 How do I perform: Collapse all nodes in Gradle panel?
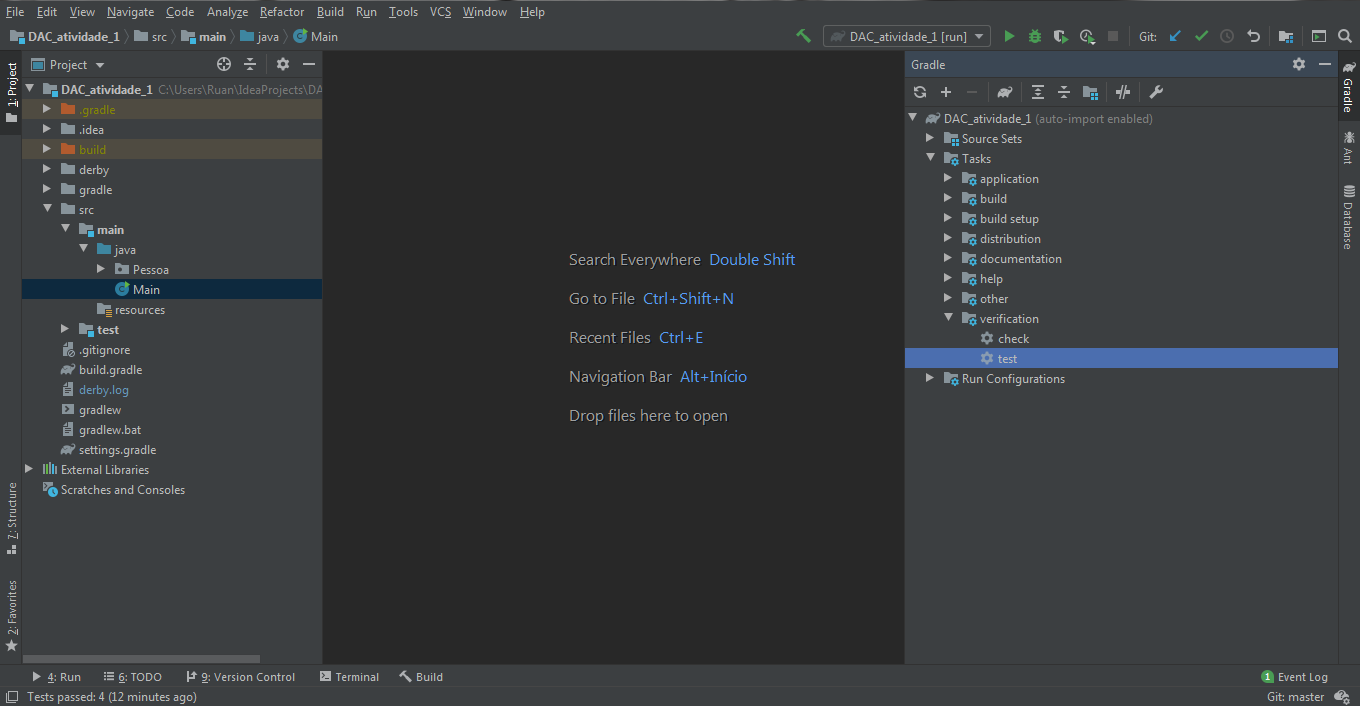[1064, 92]
